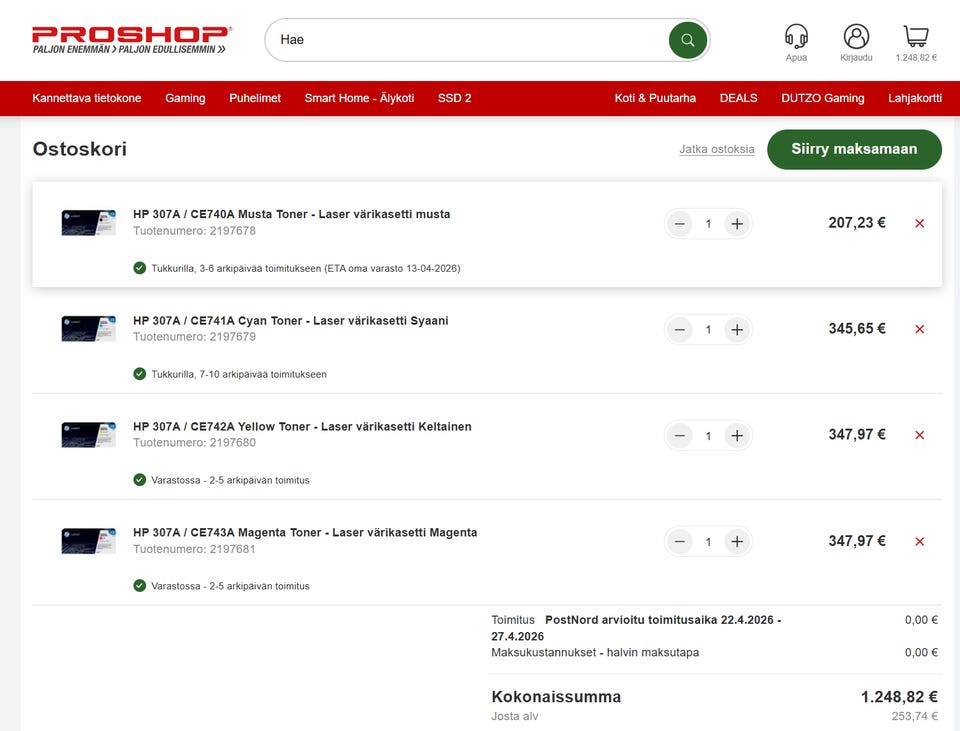
Task: Open the Gaming menu item
Action: coord(185,98)
